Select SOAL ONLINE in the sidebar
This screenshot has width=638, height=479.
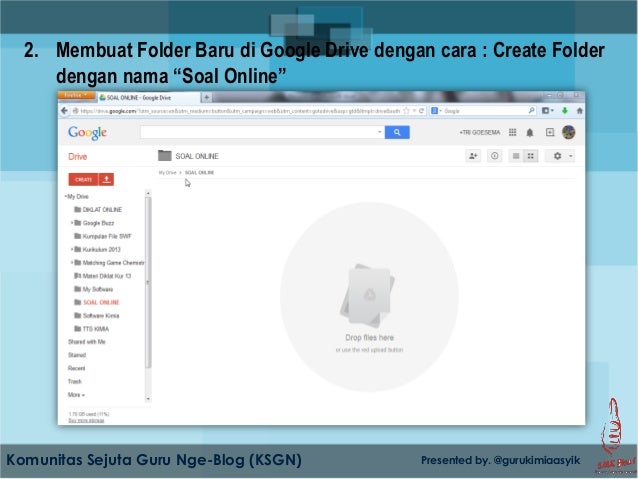click(101, 302)
